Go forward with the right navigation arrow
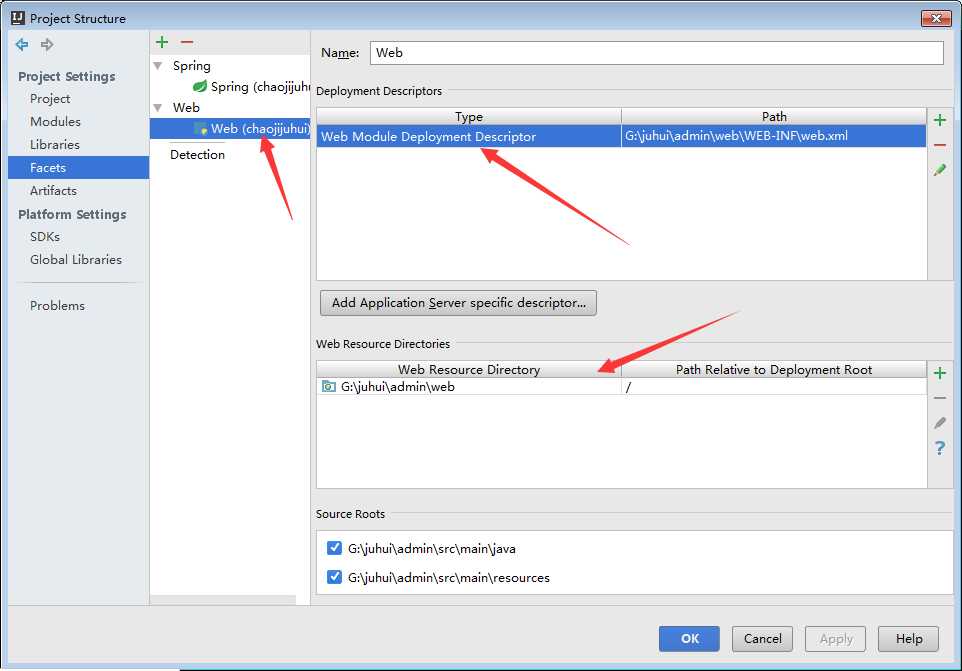 (47, 44)
